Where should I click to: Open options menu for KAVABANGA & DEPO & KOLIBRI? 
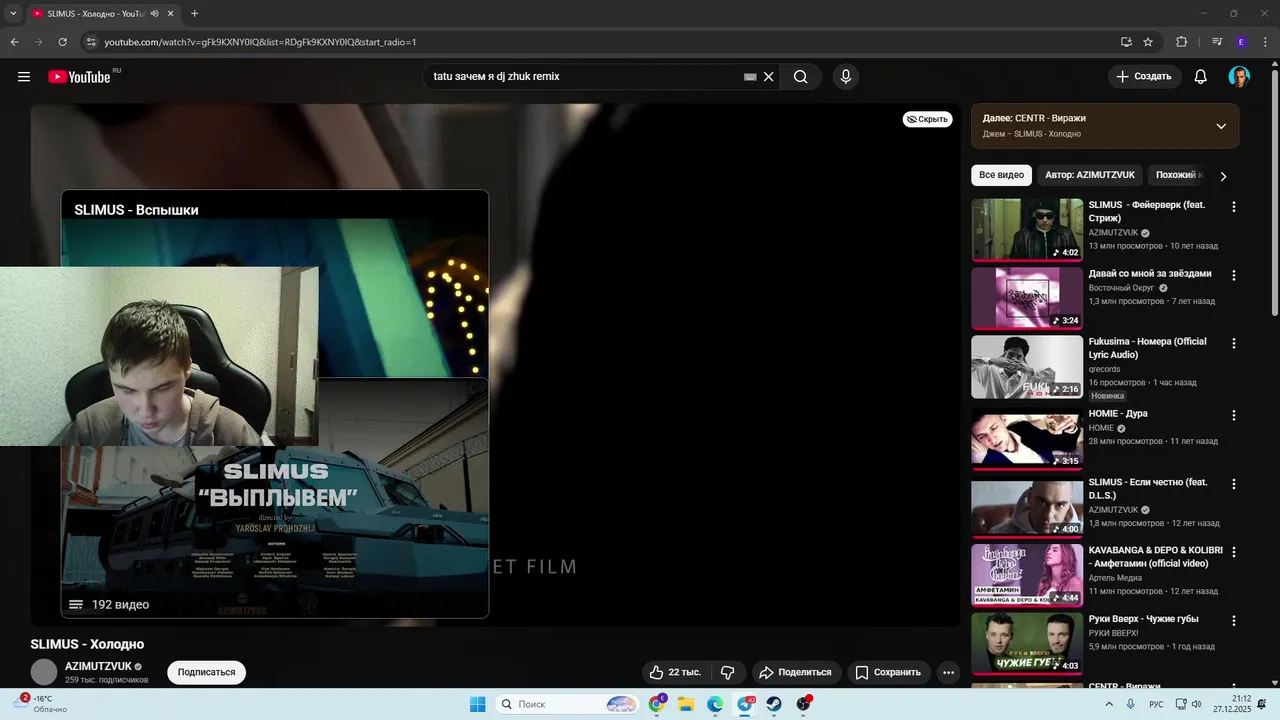point(1233,552)
